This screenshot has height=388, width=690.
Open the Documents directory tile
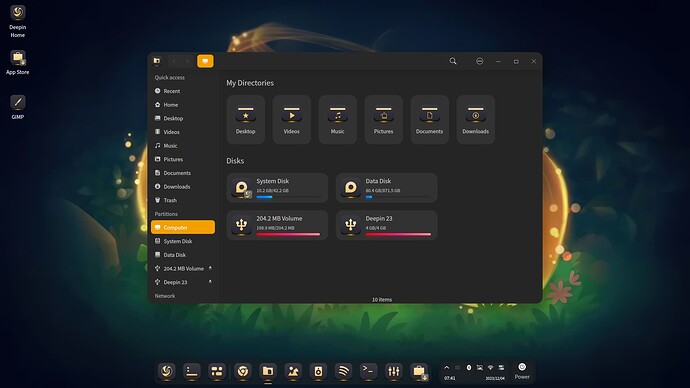coord(429,119)
